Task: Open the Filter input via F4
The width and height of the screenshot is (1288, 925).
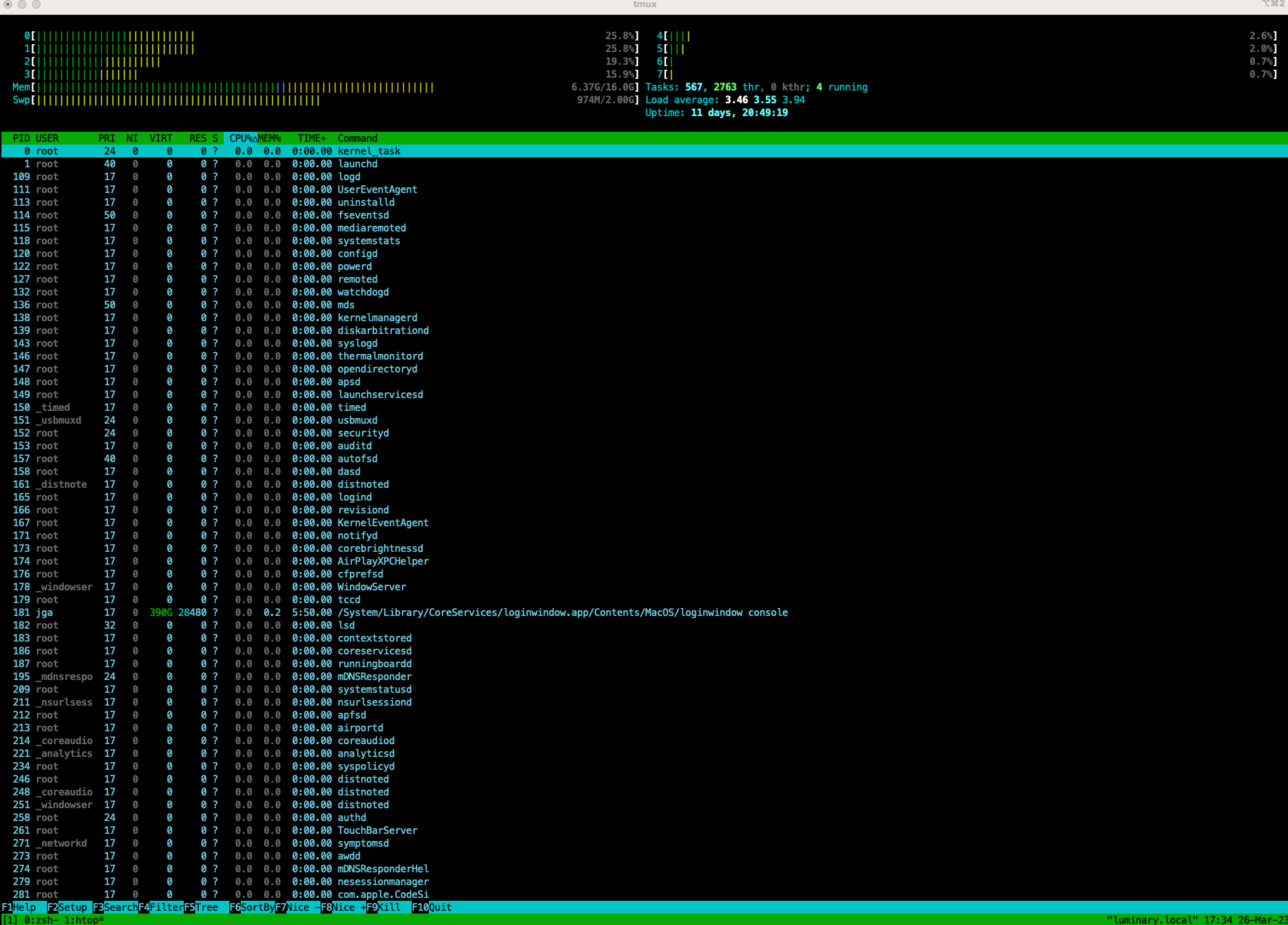Action: tap(161, 907)
